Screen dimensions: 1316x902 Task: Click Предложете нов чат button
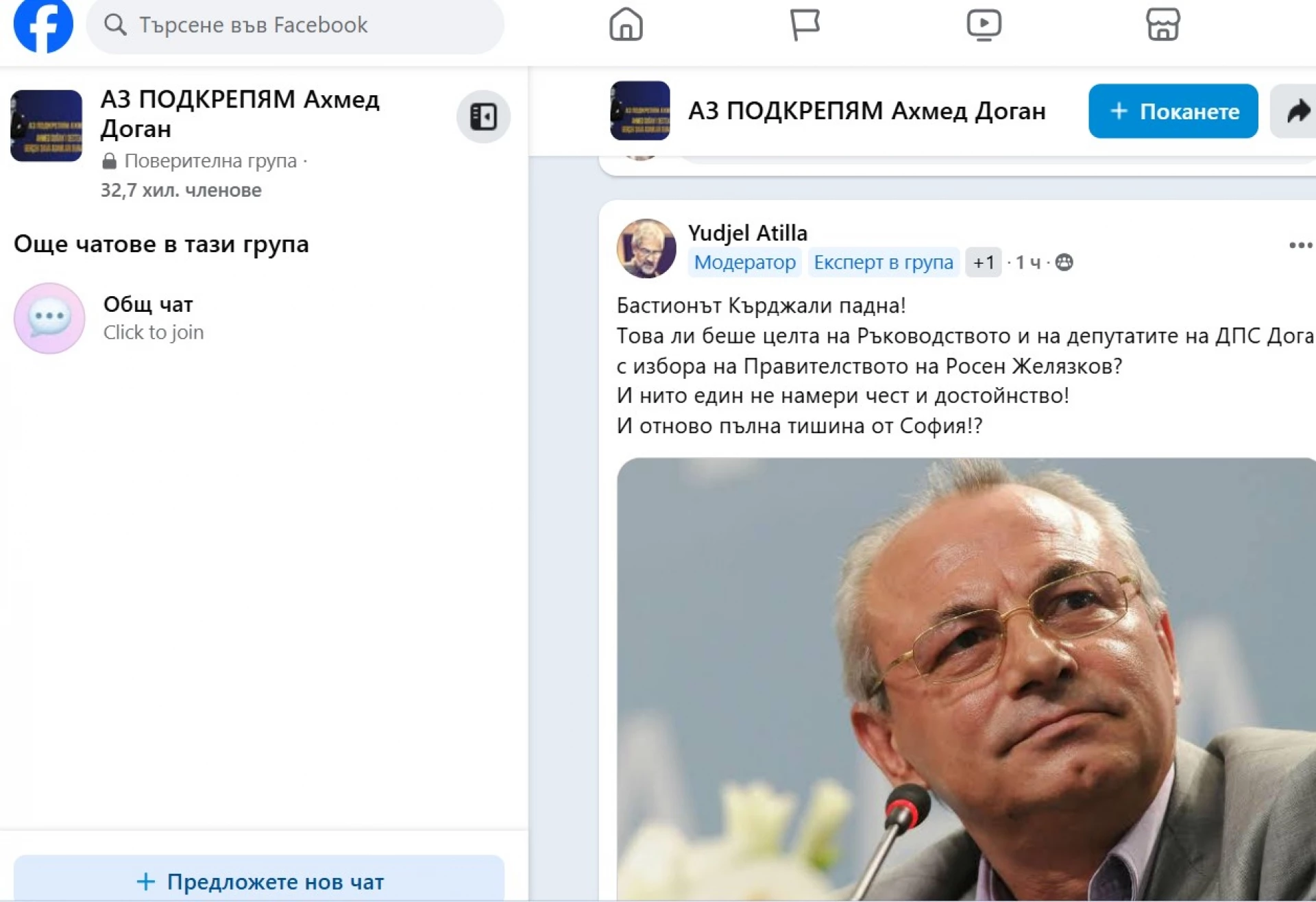259,881
